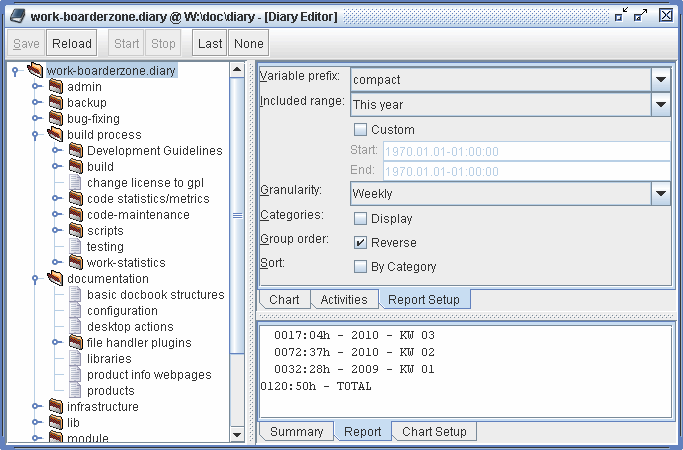This screenshot has width=683, height=450.
Task: Select the infrastructure folder icon
Action: coord(56,406)
